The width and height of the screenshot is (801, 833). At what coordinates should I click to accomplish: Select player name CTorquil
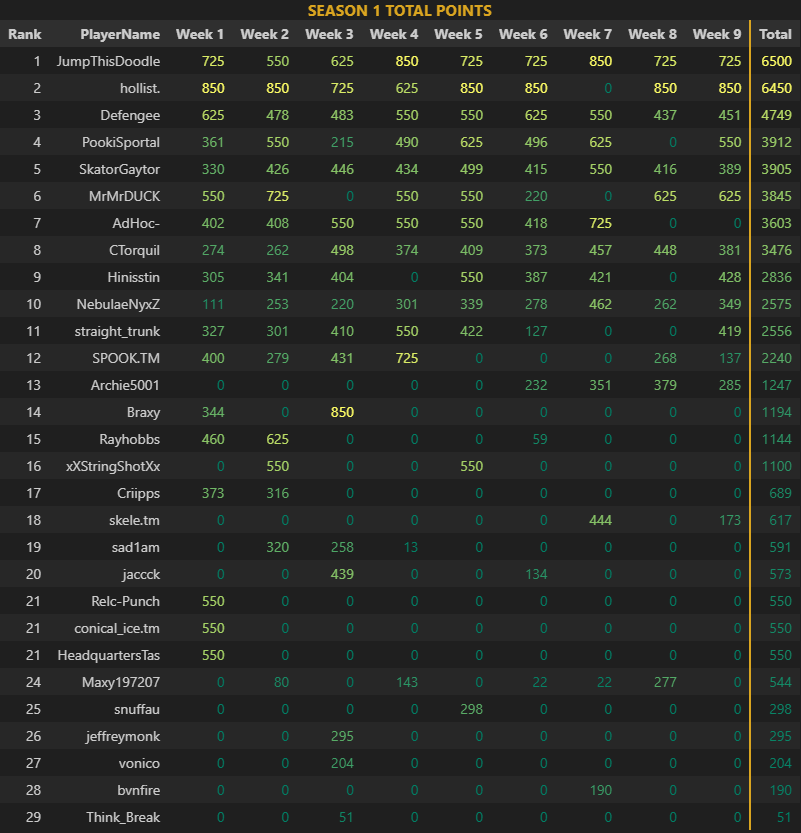click(134, 250)
